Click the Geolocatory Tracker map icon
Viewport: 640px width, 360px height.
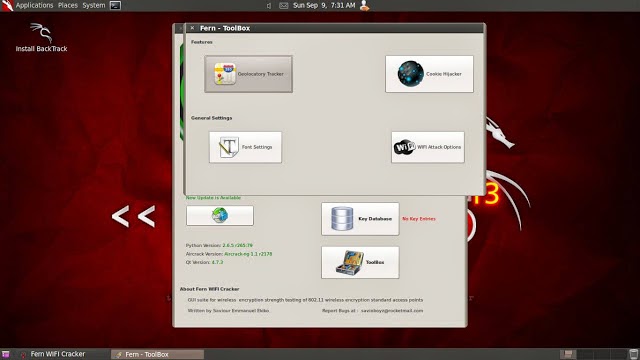click(225, 74)
